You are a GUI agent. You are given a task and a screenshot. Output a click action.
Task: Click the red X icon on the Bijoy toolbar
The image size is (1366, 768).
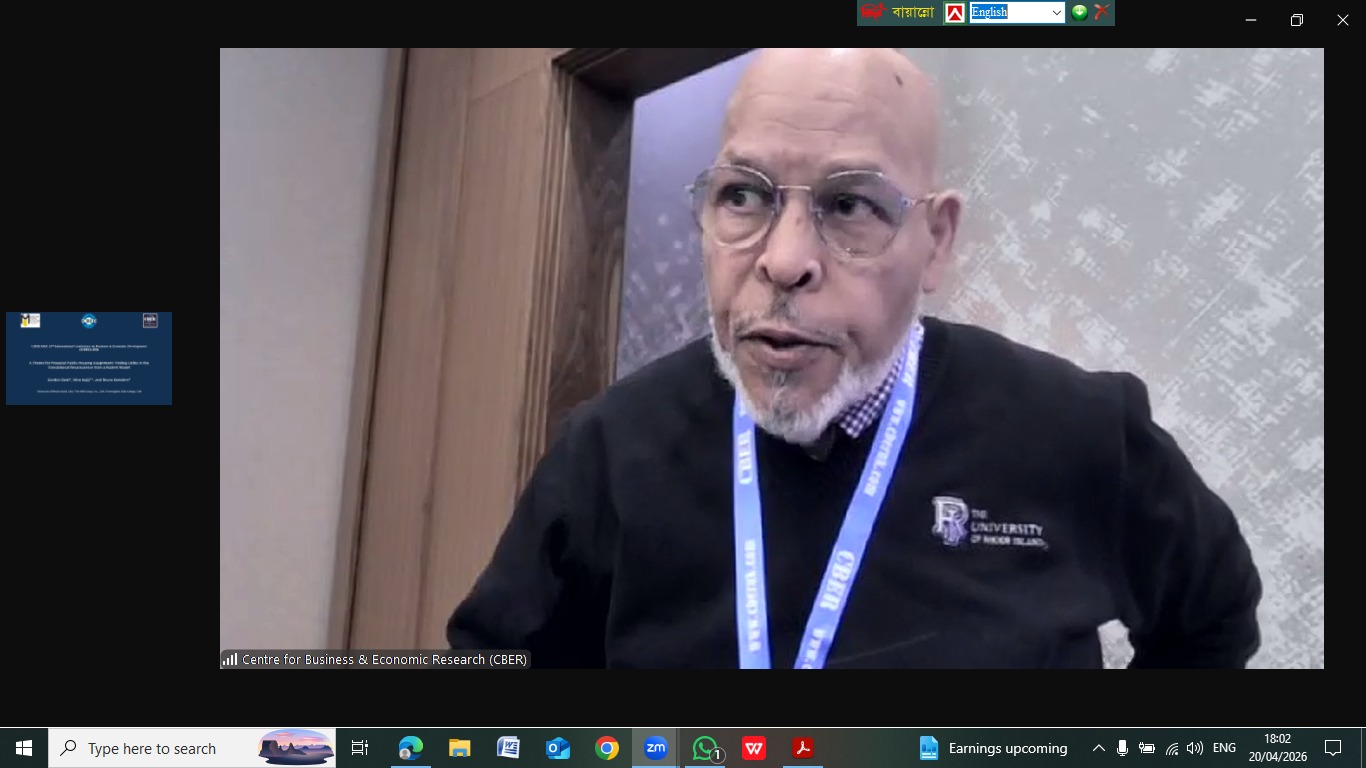click(x=1102, y=13)
